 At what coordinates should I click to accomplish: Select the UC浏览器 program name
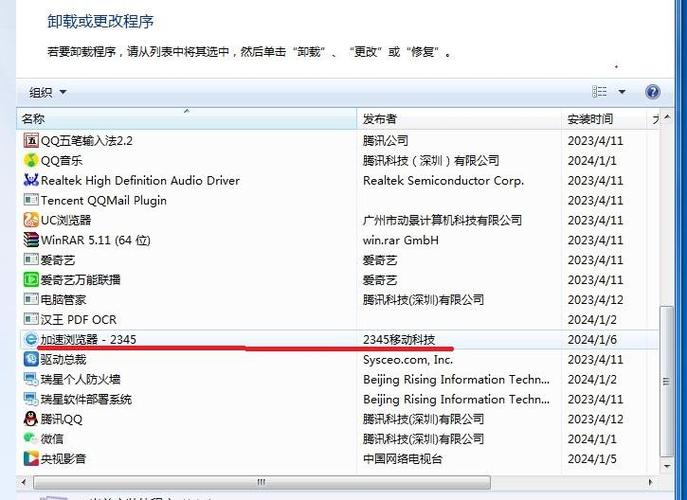[x=66, y=220]
